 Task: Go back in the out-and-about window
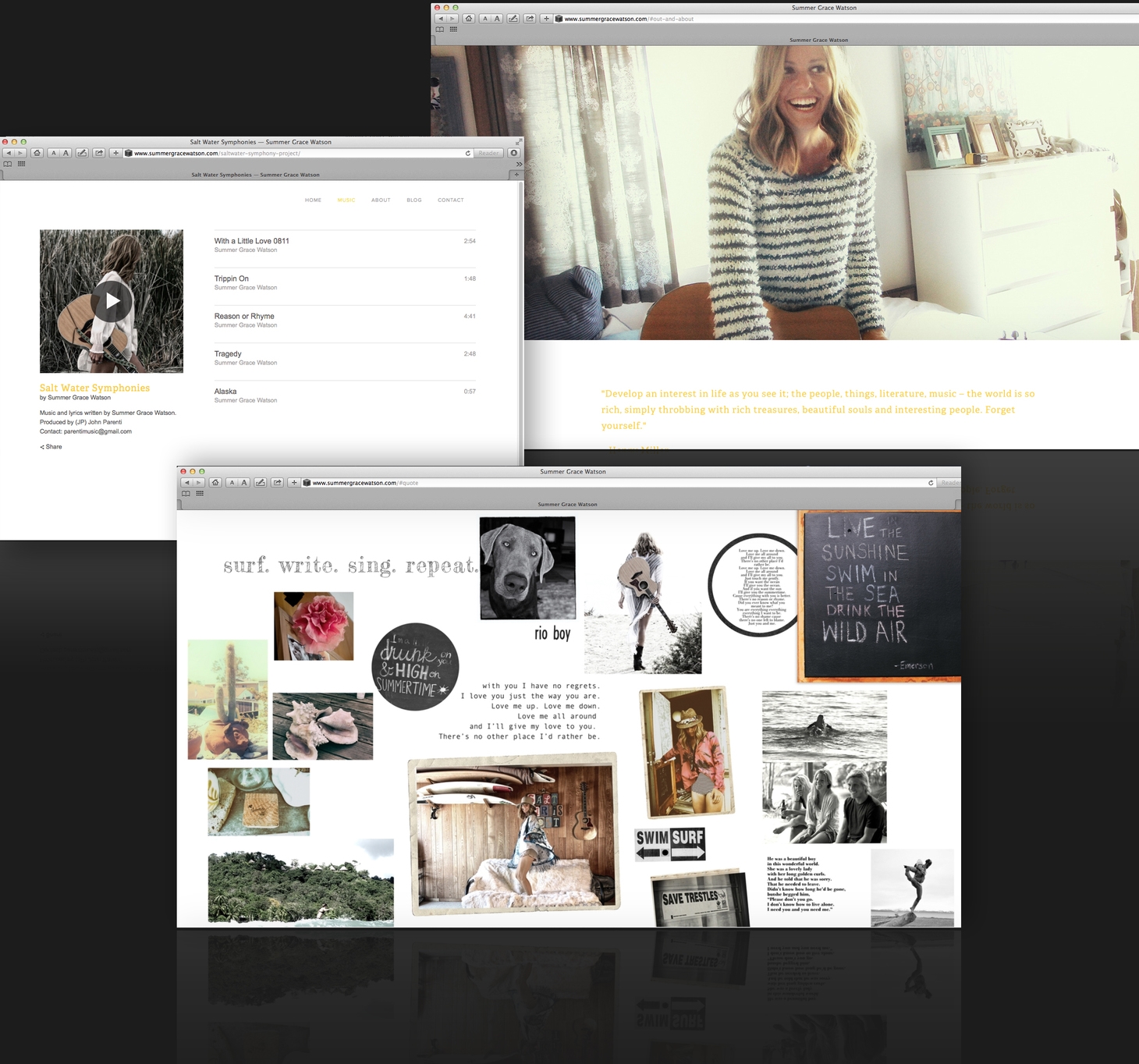click(x=441, y=19)
